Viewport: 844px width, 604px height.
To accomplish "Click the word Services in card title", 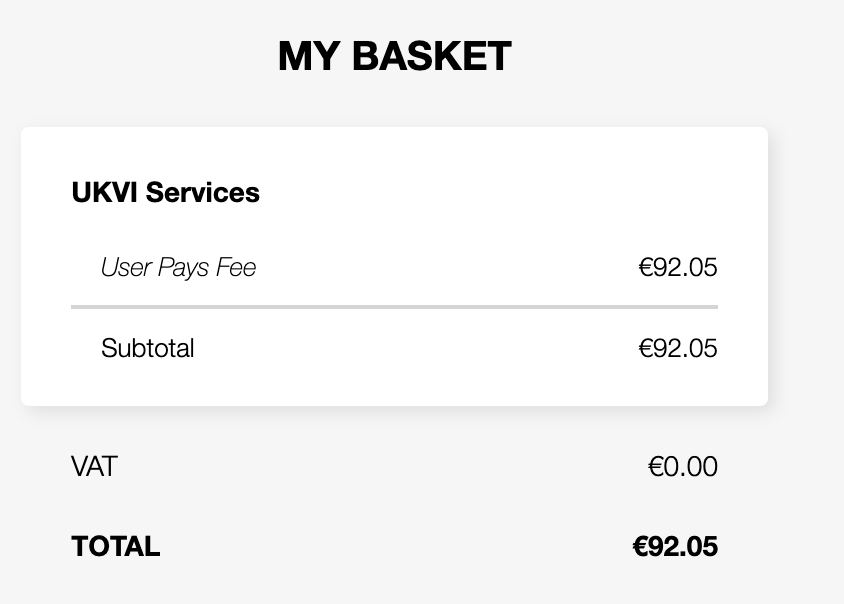I will click(203, 193).
